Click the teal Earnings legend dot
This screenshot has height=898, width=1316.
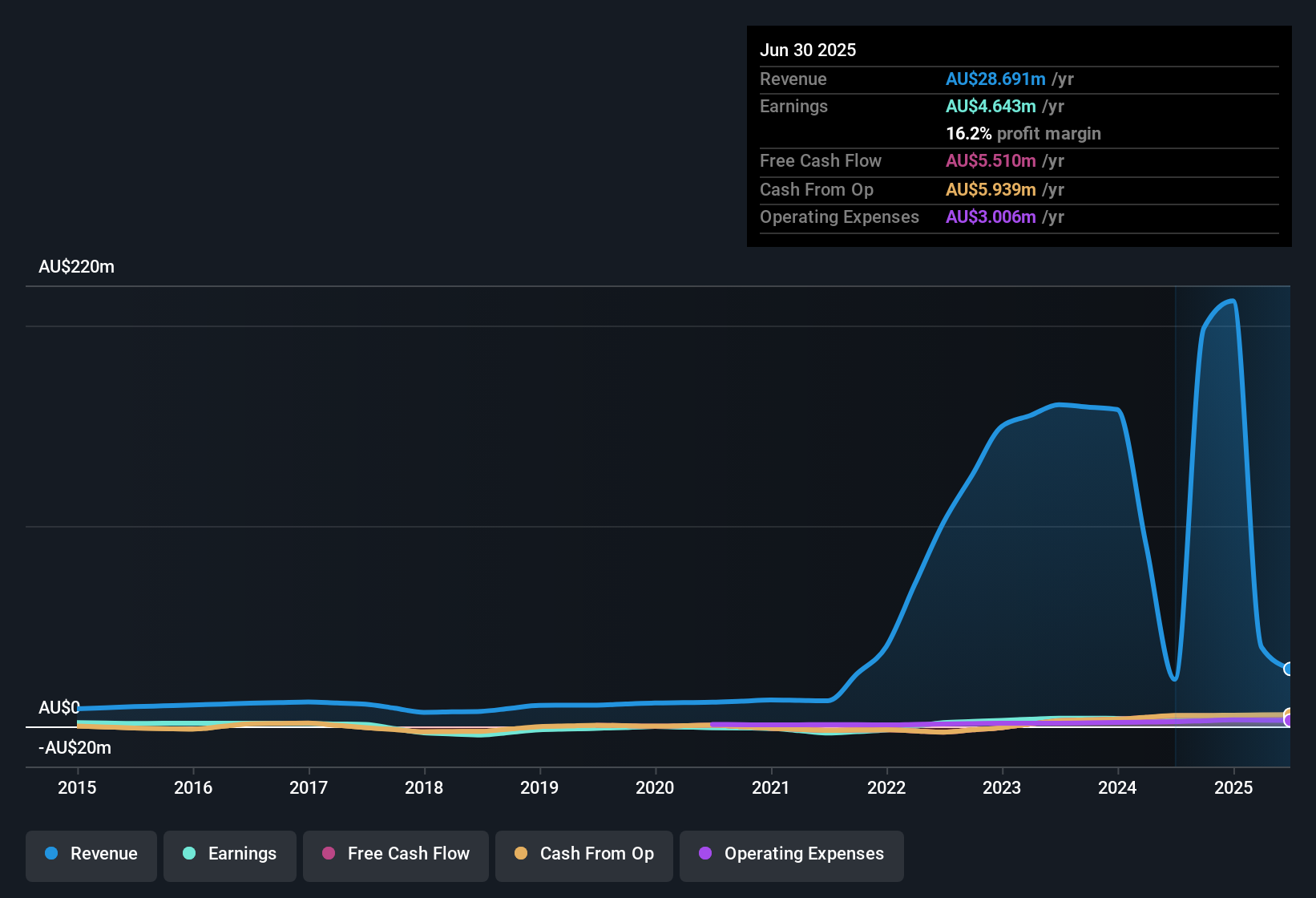coord(189,853)
